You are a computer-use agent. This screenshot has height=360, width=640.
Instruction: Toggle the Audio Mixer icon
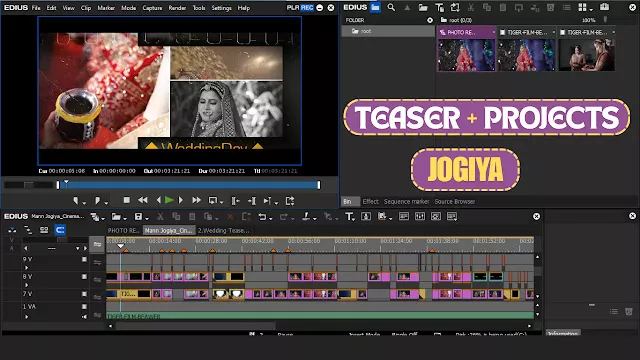420,216
